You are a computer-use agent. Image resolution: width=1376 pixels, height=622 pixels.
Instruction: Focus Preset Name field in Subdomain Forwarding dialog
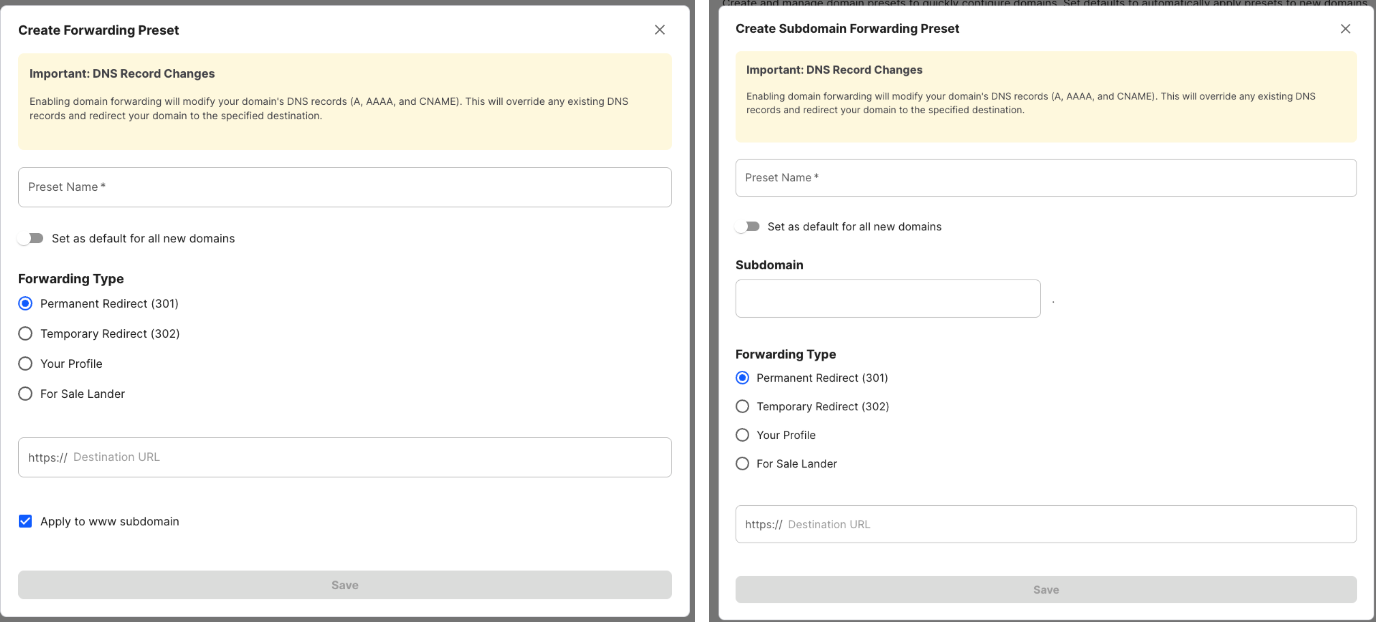point(1046,178)
